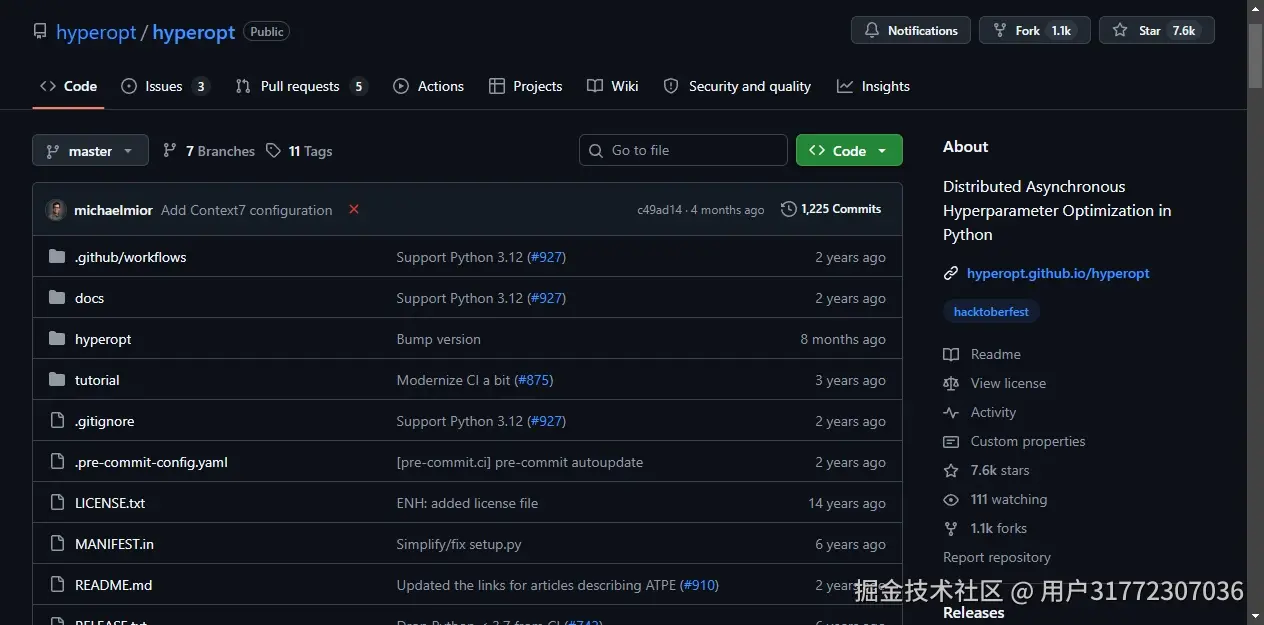
Task: Click the docs folder icon
Action: 57,298
